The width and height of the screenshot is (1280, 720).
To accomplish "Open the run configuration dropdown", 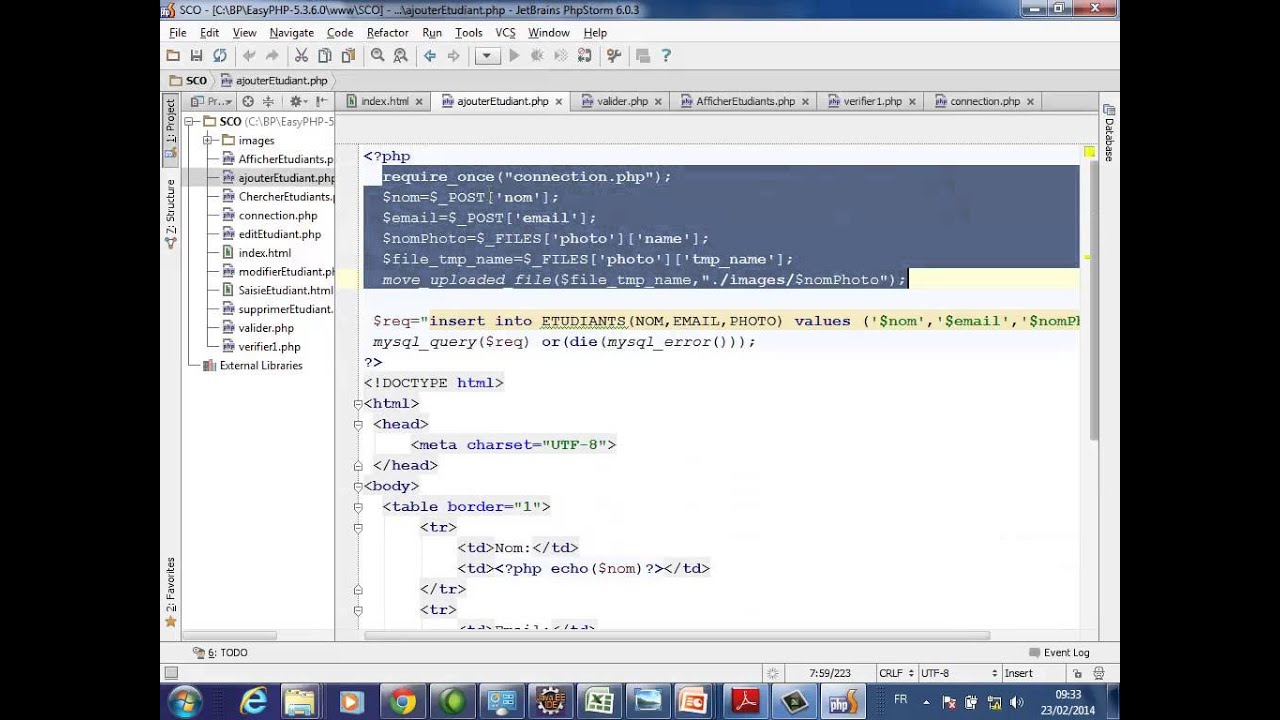I will pyautogui.click(x=487, y=56).
